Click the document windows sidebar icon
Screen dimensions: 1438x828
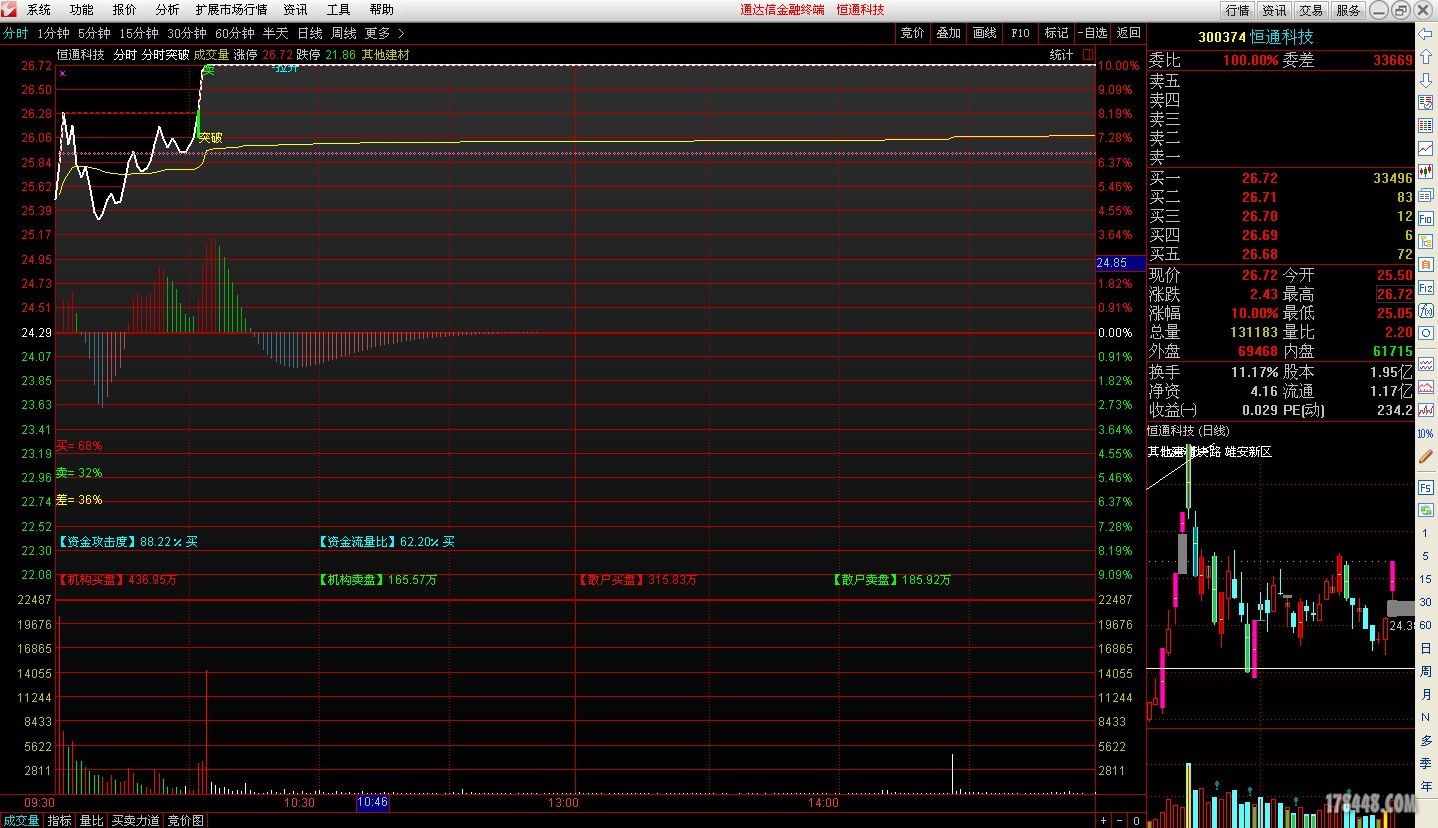tap(1425, 193)
